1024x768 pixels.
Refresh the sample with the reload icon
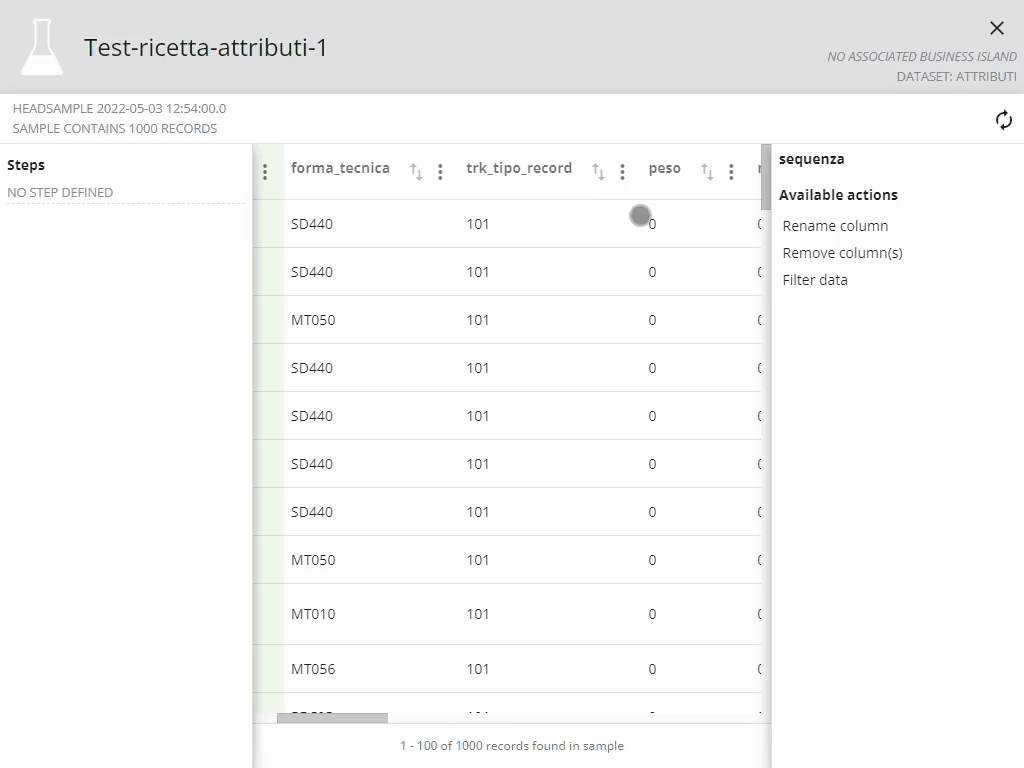[1004, 120]
